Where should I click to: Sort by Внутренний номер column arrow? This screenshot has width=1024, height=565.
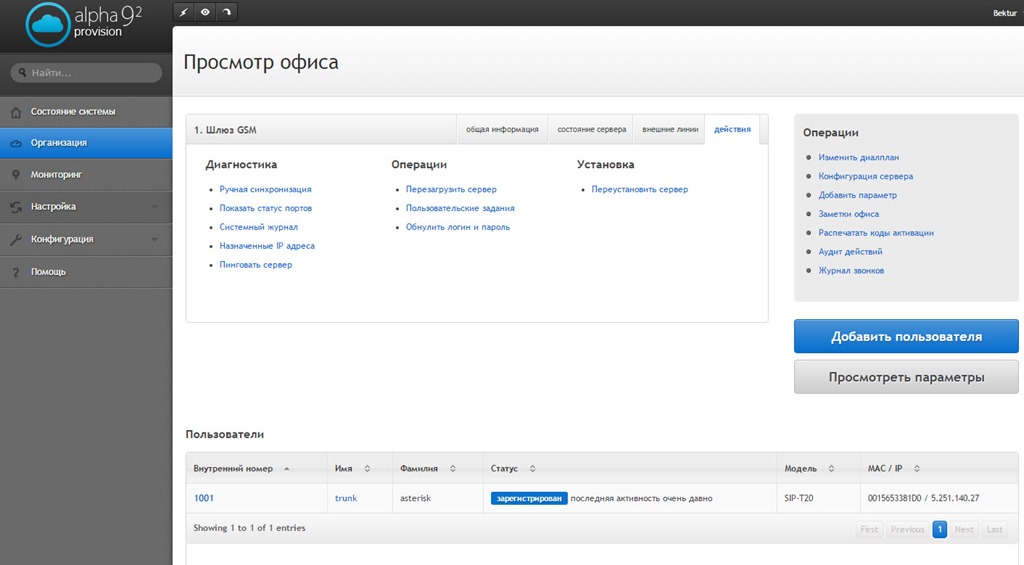[x=287, y=469]
